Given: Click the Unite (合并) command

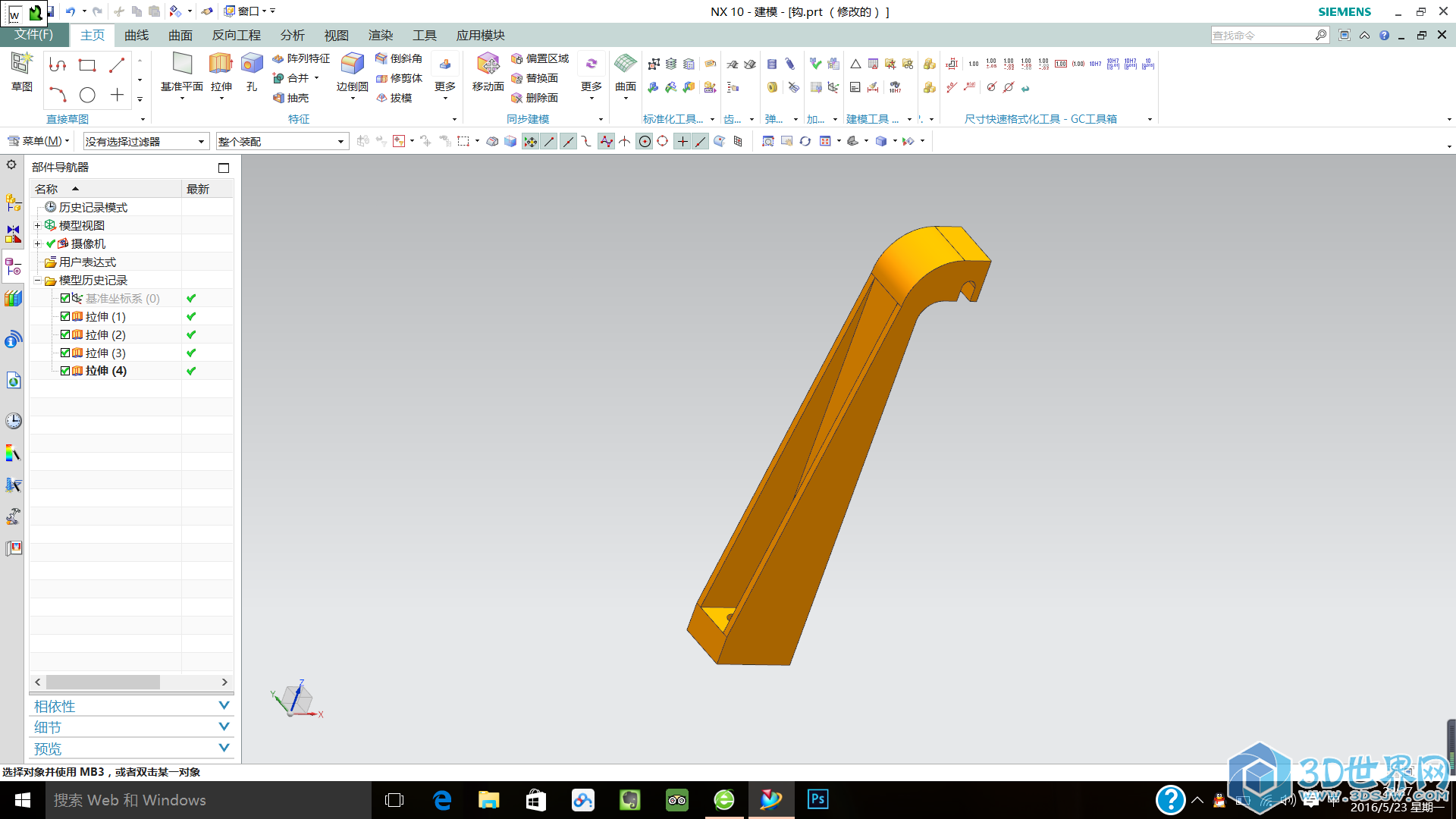Looking at the screenshot, I should [291, 78].
